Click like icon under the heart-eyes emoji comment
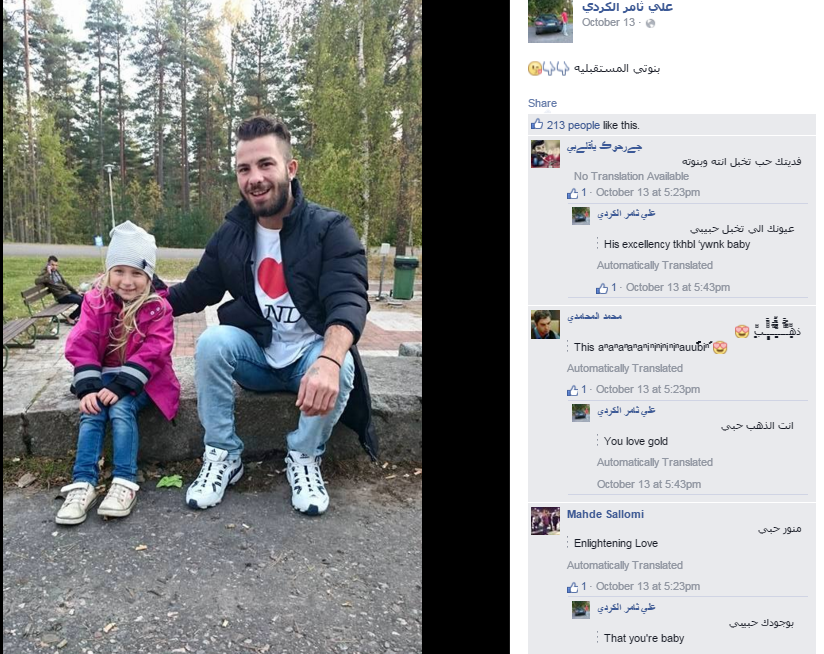 click(572, 390)
